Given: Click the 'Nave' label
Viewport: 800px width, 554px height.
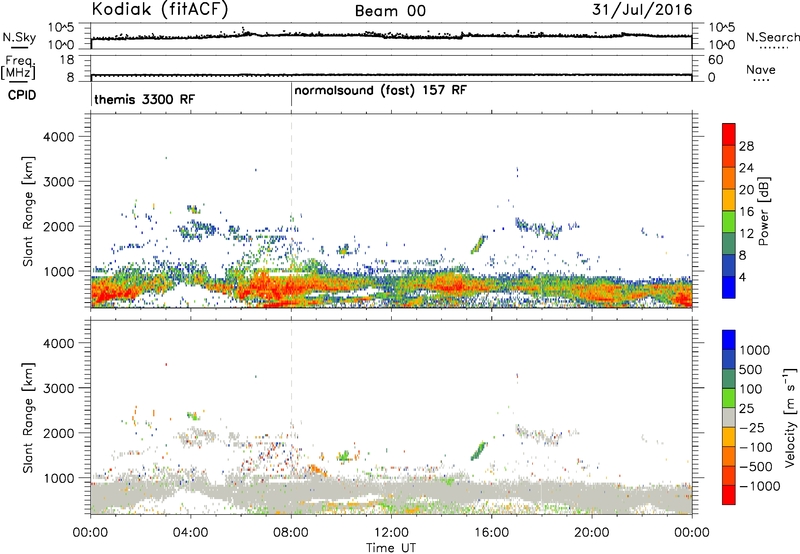Looking at the screenshot, I should 760,70.
